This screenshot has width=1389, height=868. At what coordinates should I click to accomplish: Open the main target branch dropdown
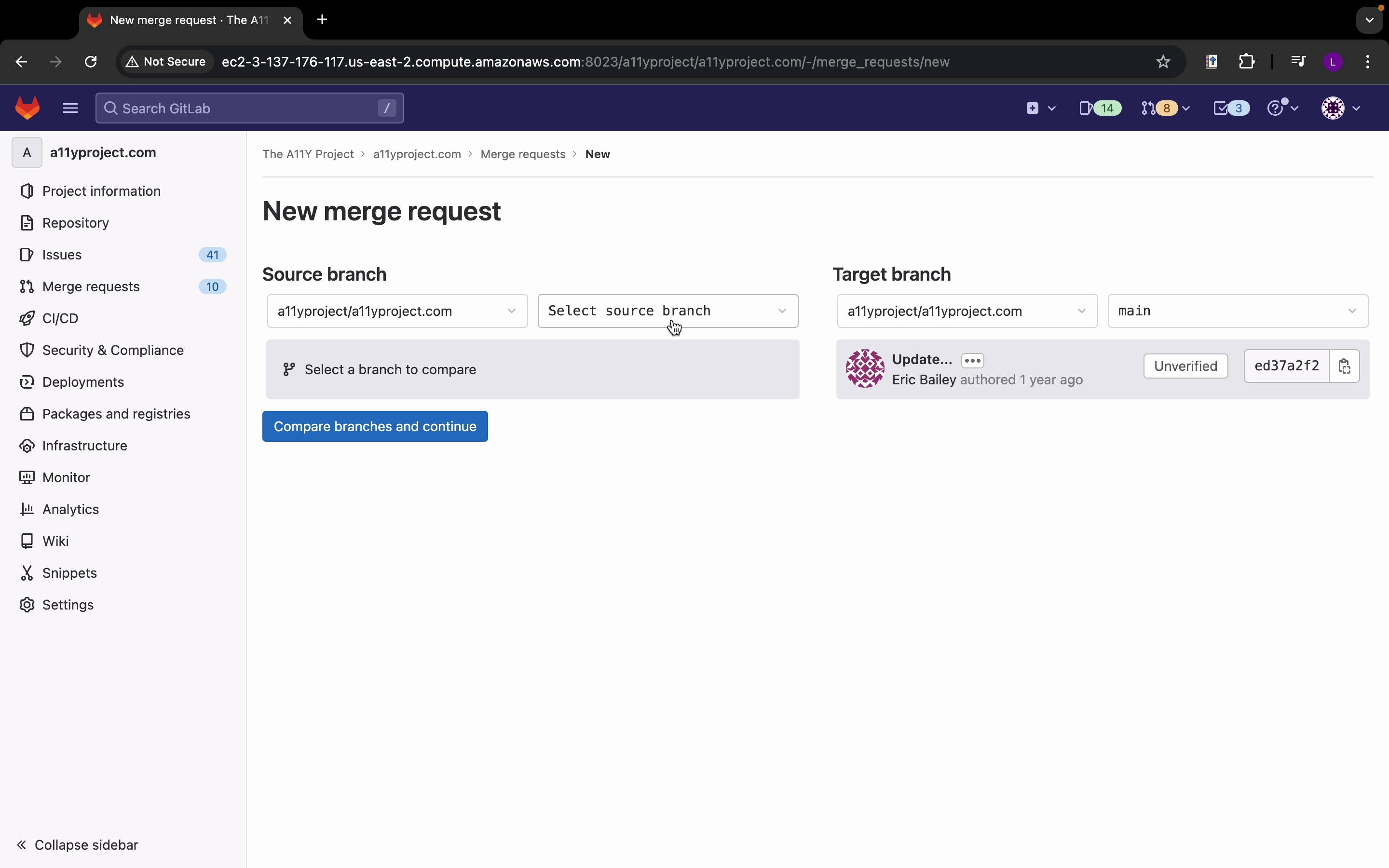point(1238,311)
